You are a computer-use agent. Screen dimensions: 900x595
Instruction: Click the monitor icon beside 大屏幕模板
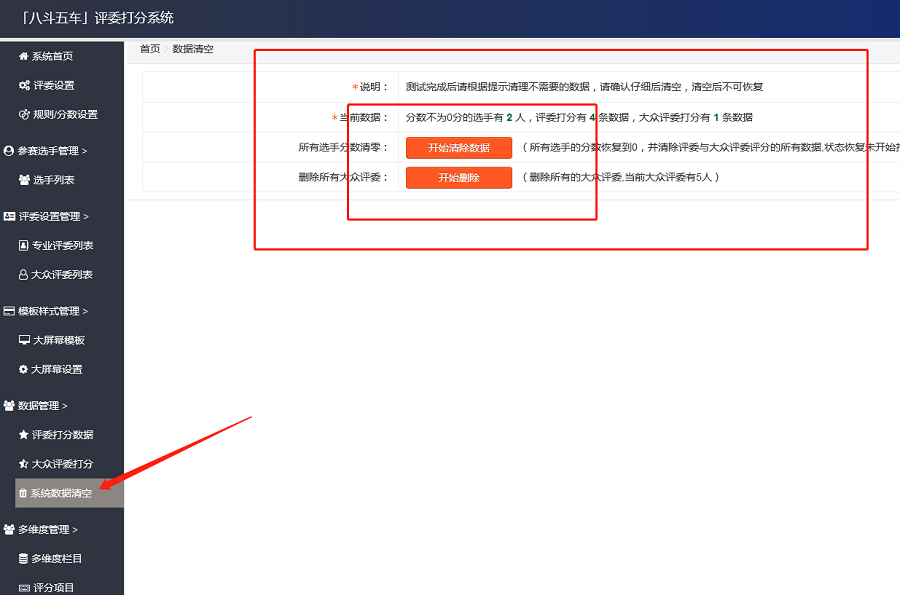pos(24,340)
